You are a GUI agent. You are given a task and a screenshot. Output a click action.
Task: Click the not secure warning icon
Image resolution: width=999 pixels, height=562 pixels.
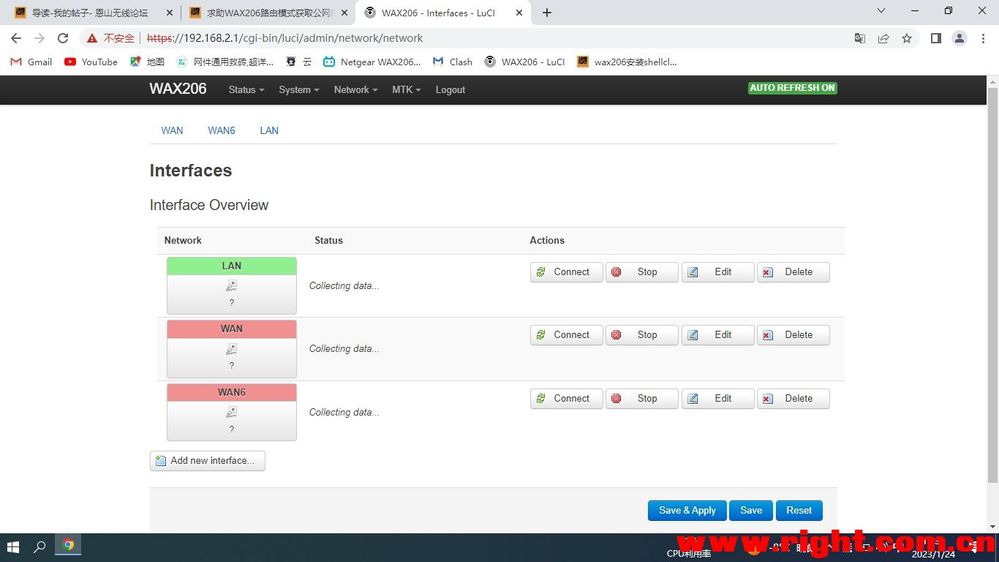pos(92,38)
